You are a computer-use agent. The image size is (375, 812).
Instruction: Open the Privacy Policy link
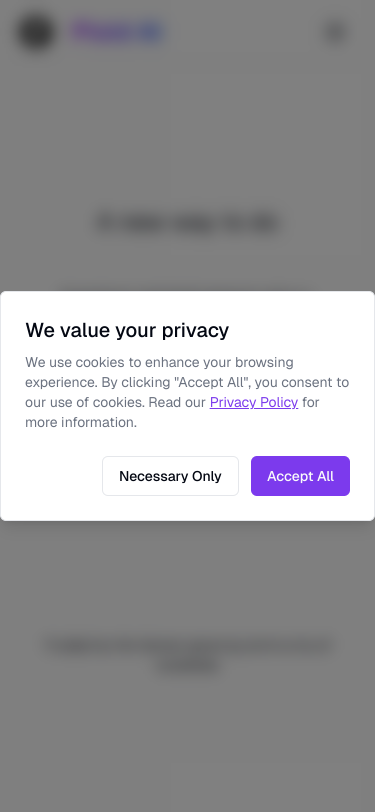(x=254, y=402)
